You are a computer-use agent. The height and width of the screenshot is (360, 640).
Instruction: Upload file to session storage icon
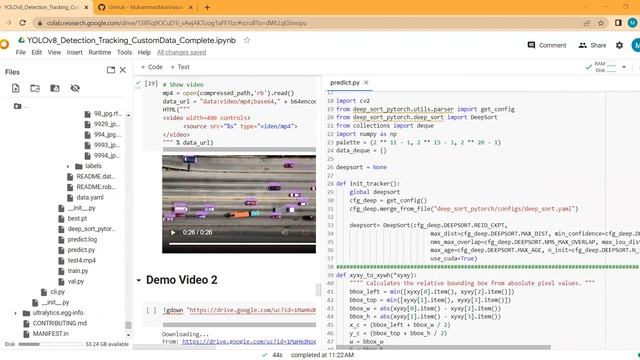click(x=16, y=88)
